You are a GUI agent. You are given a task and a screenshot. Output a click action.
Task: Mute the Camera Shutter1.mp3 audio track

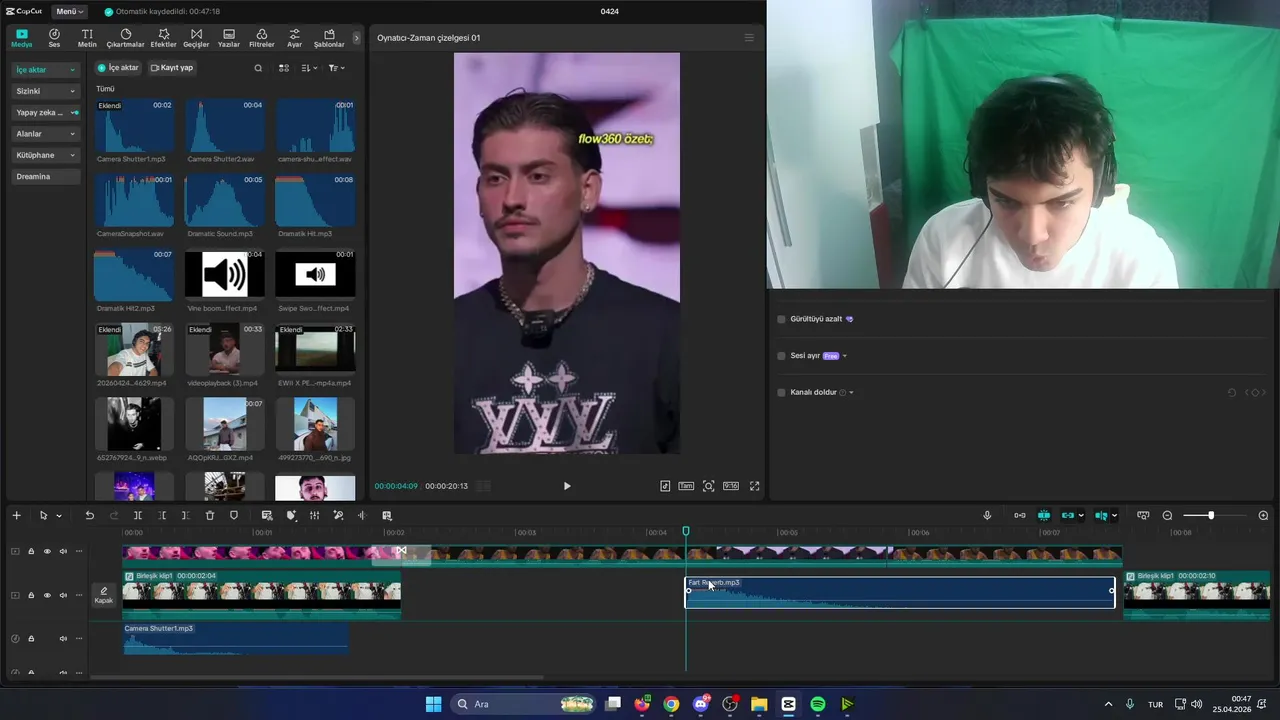click(63, 638)
